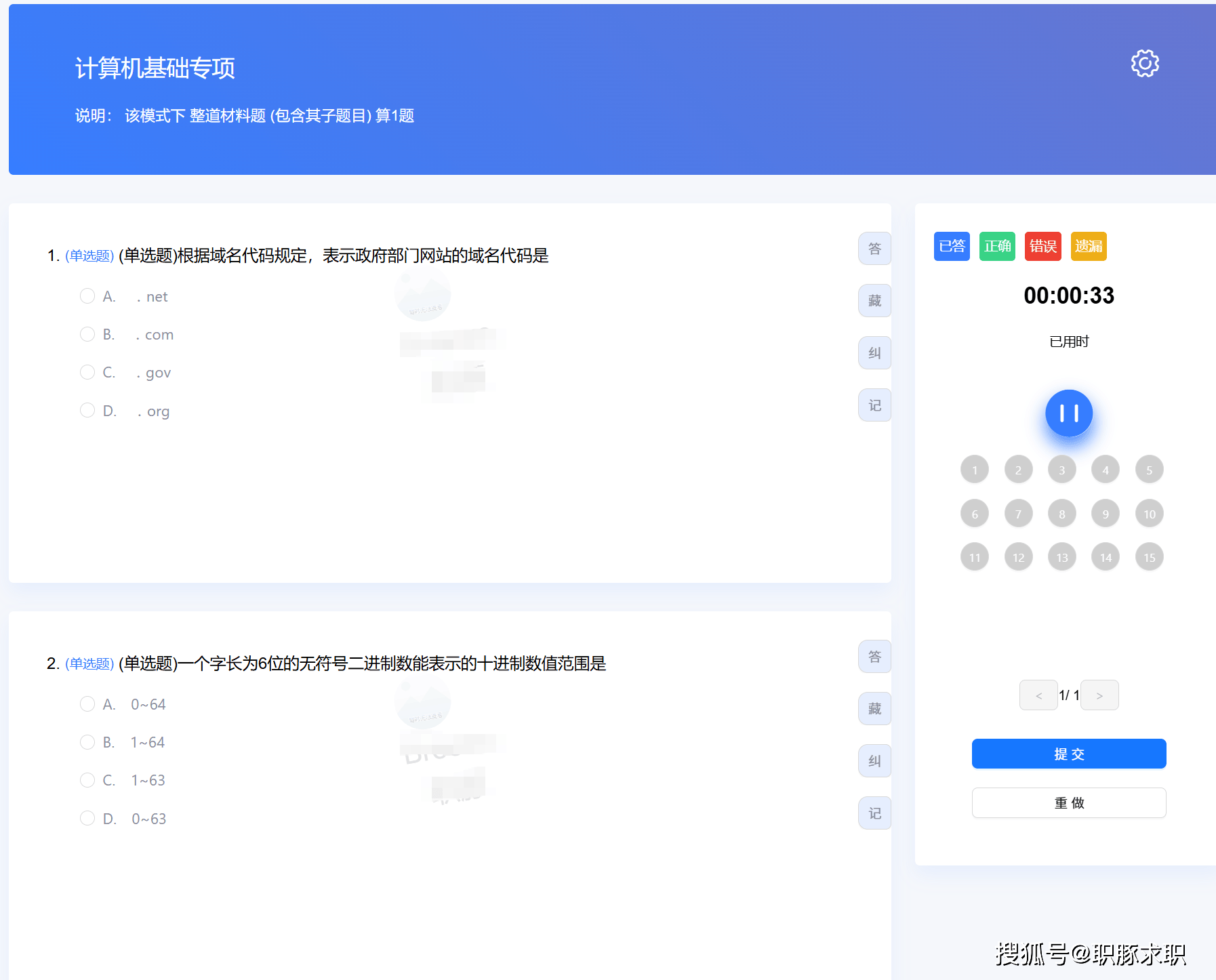Click the green 正确 status tag

997,246
